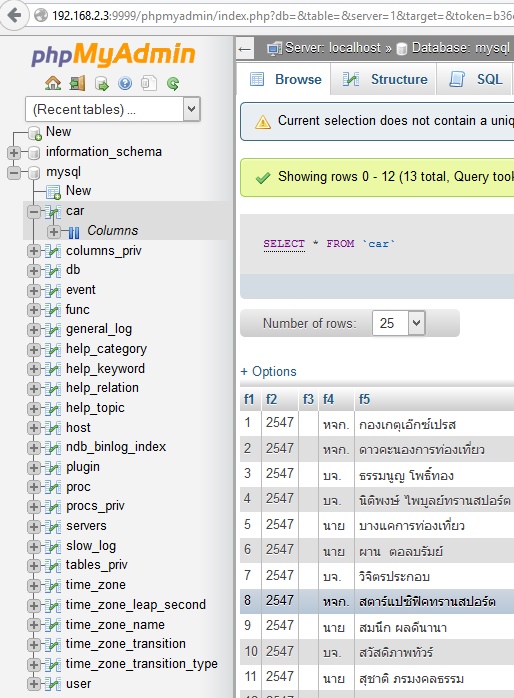Open phpMyAdmin documentation help icon
514x698 pixels.
point(125,83)
